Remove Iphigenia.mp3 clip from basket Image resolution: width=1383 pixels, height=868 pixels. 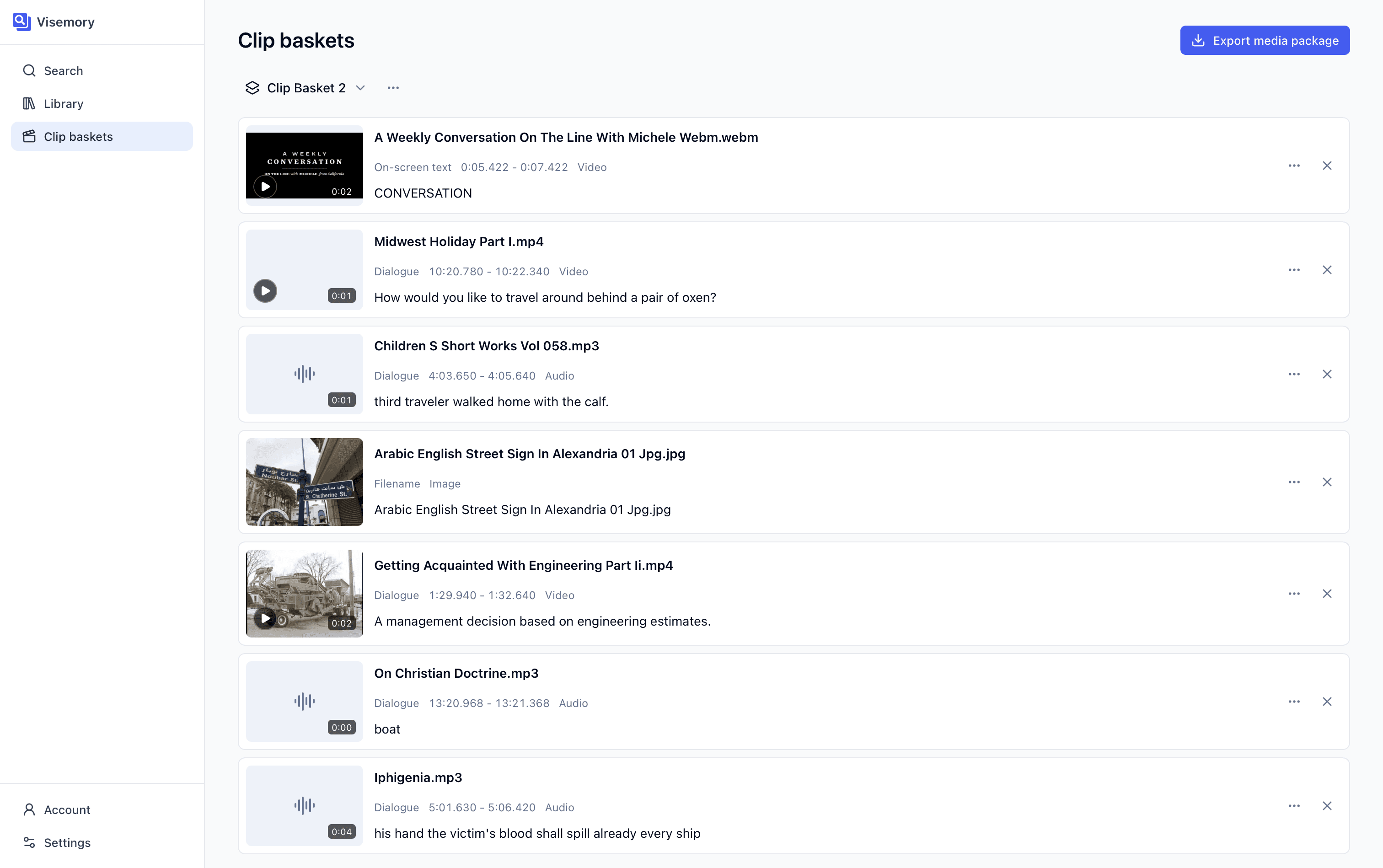1327,806
